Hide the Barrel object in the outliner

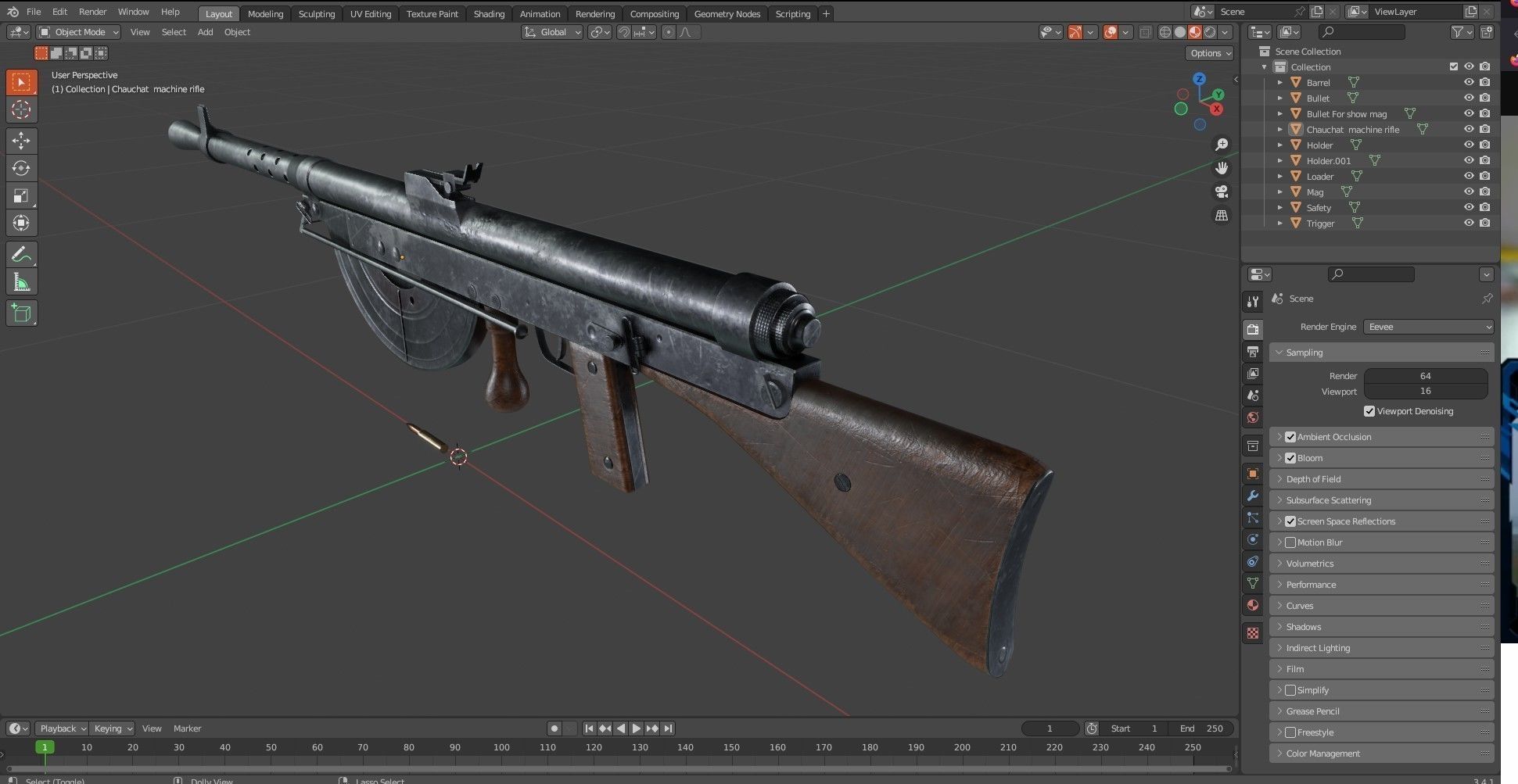click(x=1469, y=82)
